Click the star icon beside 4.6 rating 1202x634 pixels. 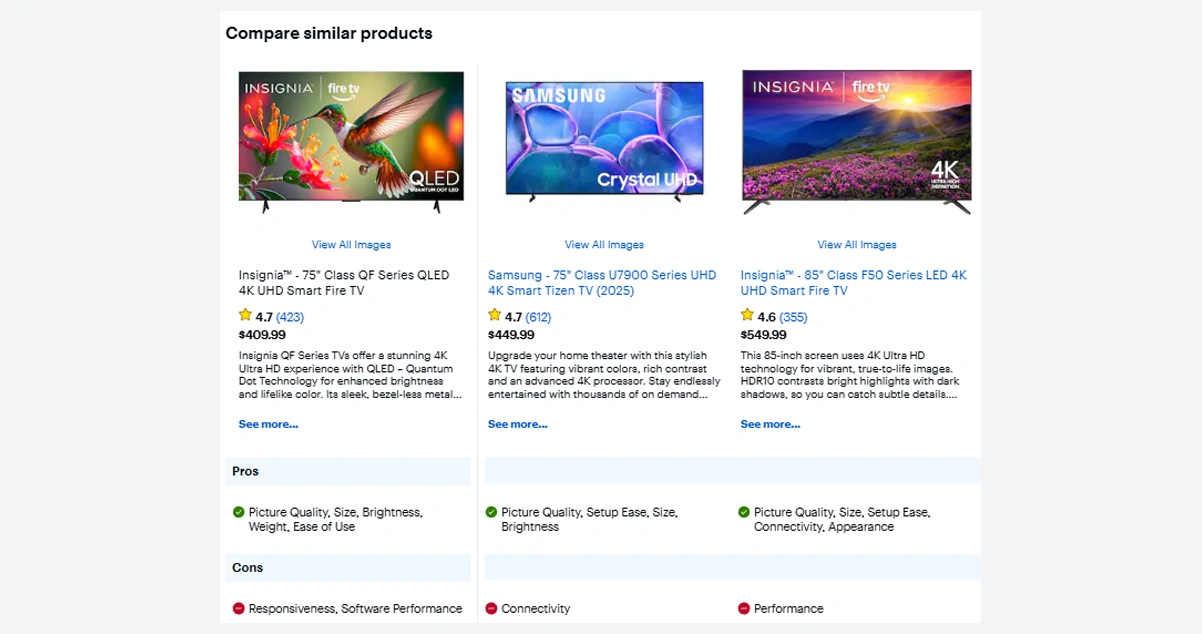[x=747, y=316]
